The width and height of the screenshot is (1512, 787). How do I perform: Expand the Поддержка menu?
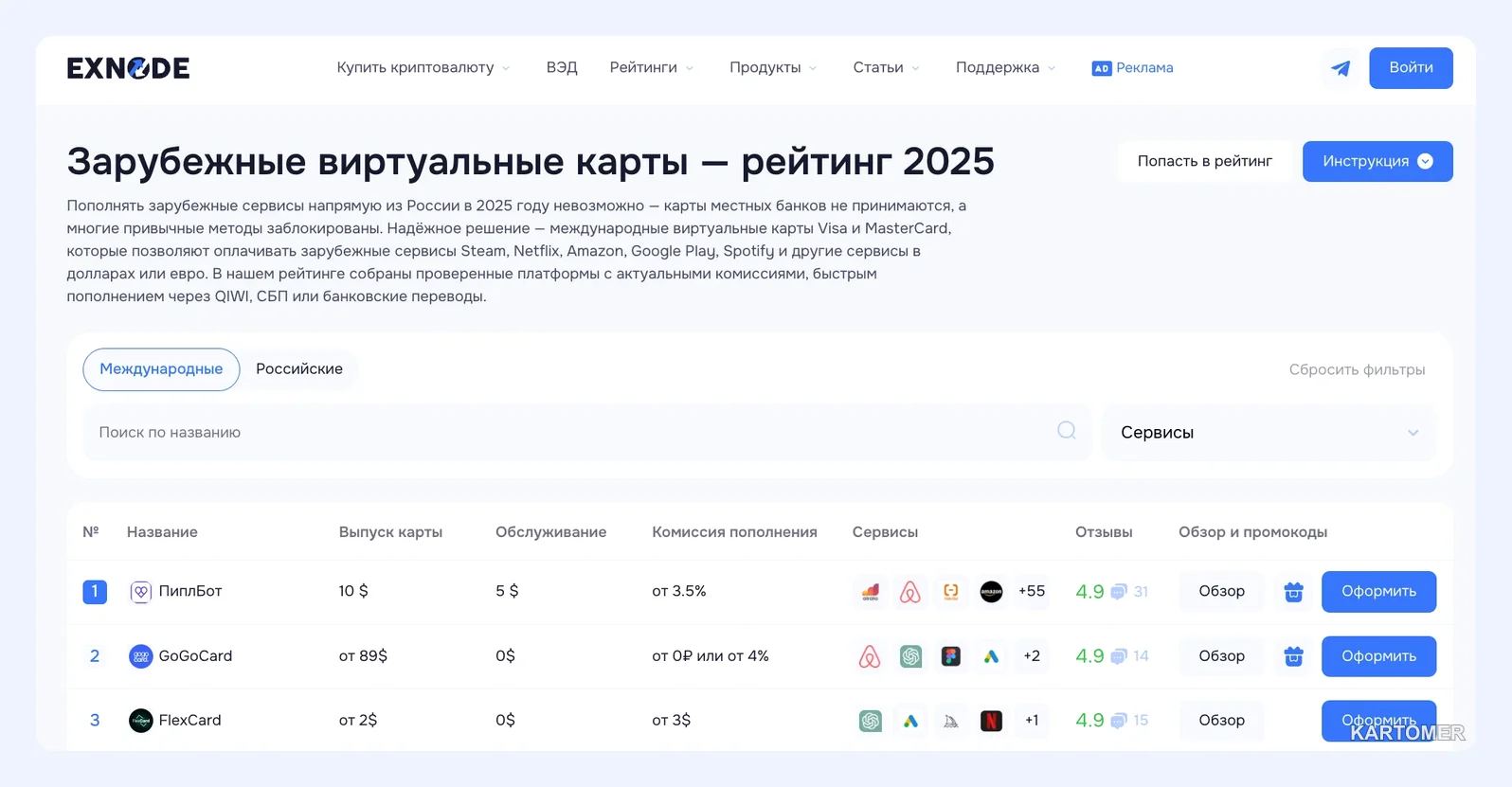point(1005,67)
